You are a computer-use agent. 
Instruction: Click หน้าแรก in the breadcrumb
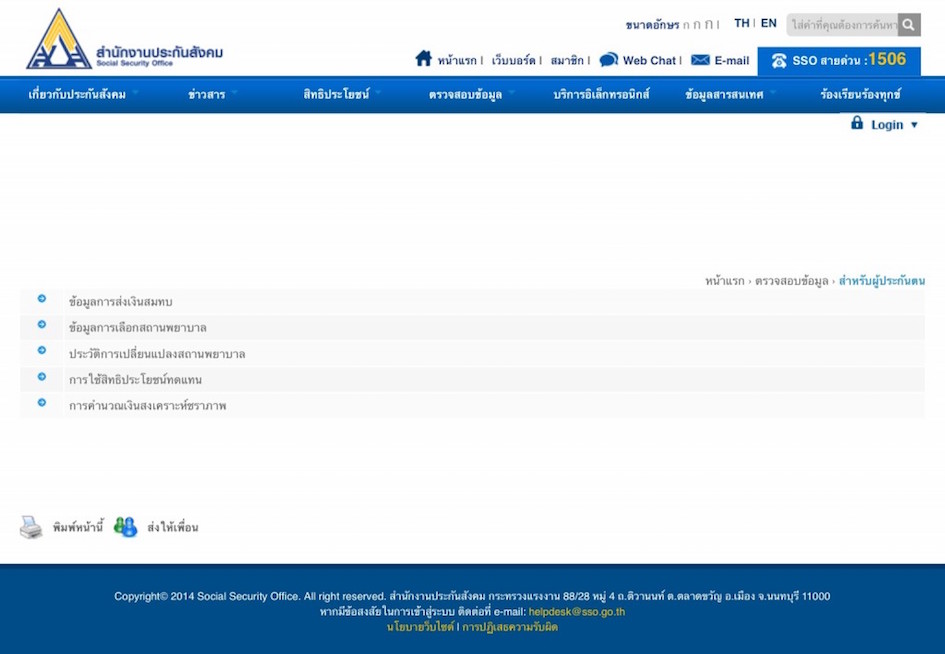tap(724, 281)
